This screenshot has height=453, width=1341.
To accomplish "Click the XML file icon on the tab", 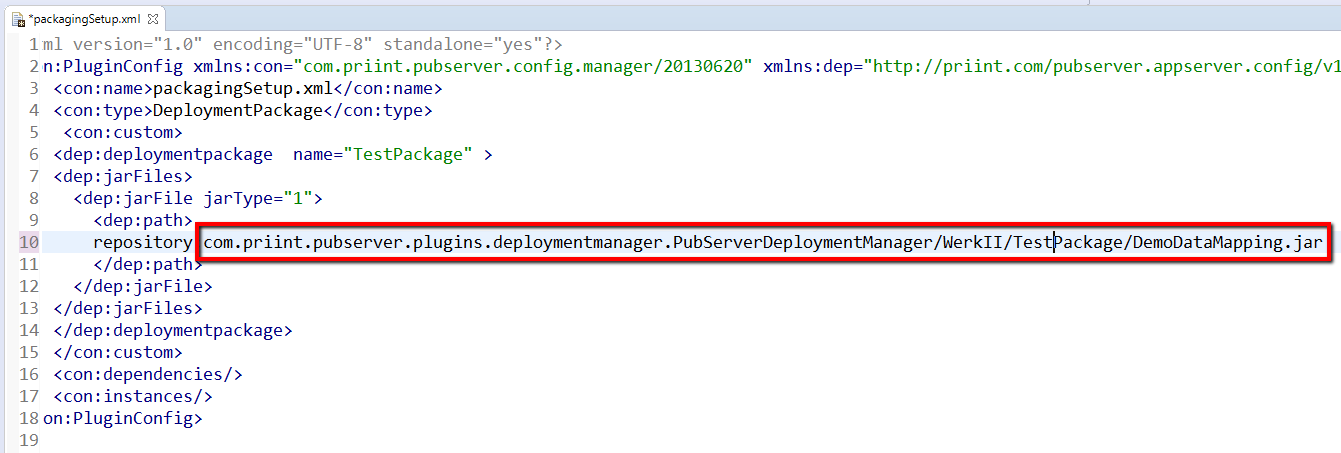I will [x=17, y=19].
